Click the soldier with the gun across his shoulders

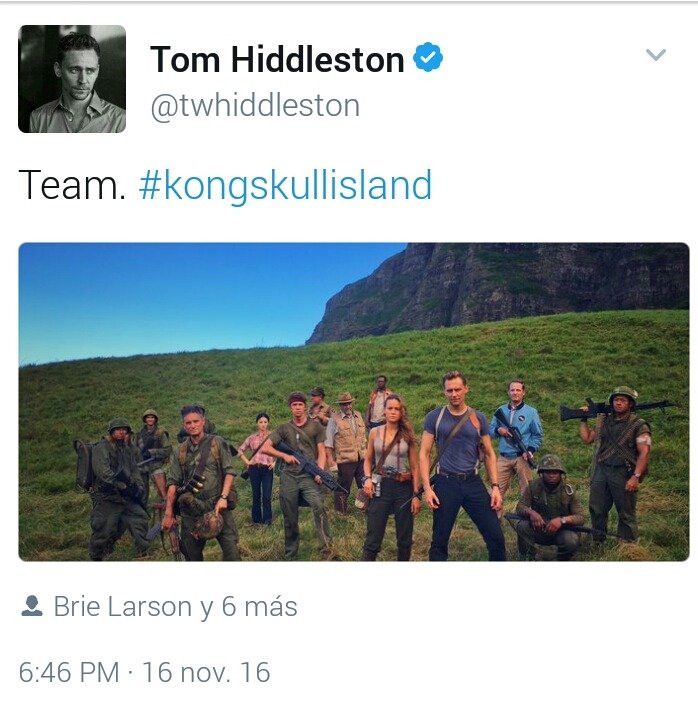point(620,462)
